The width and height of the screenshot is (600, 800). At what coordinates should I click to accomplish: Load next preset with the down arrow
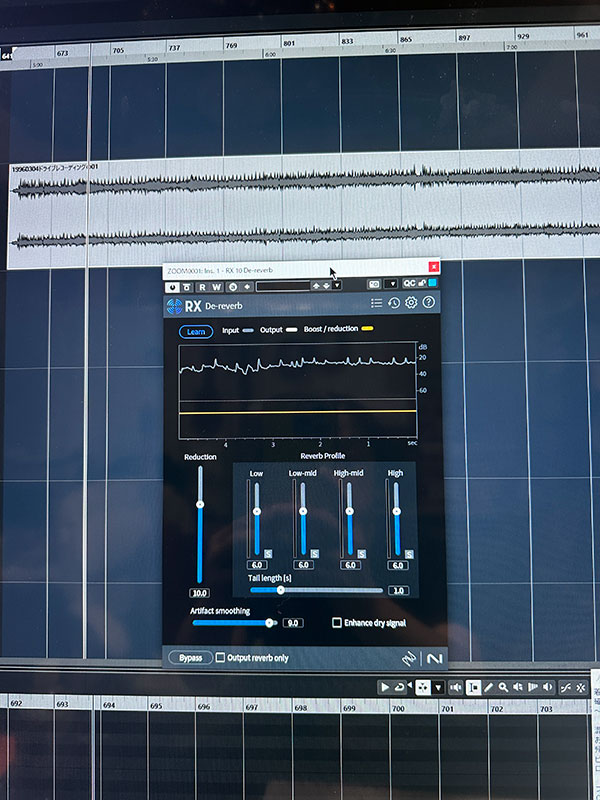[x=327, y=286]
